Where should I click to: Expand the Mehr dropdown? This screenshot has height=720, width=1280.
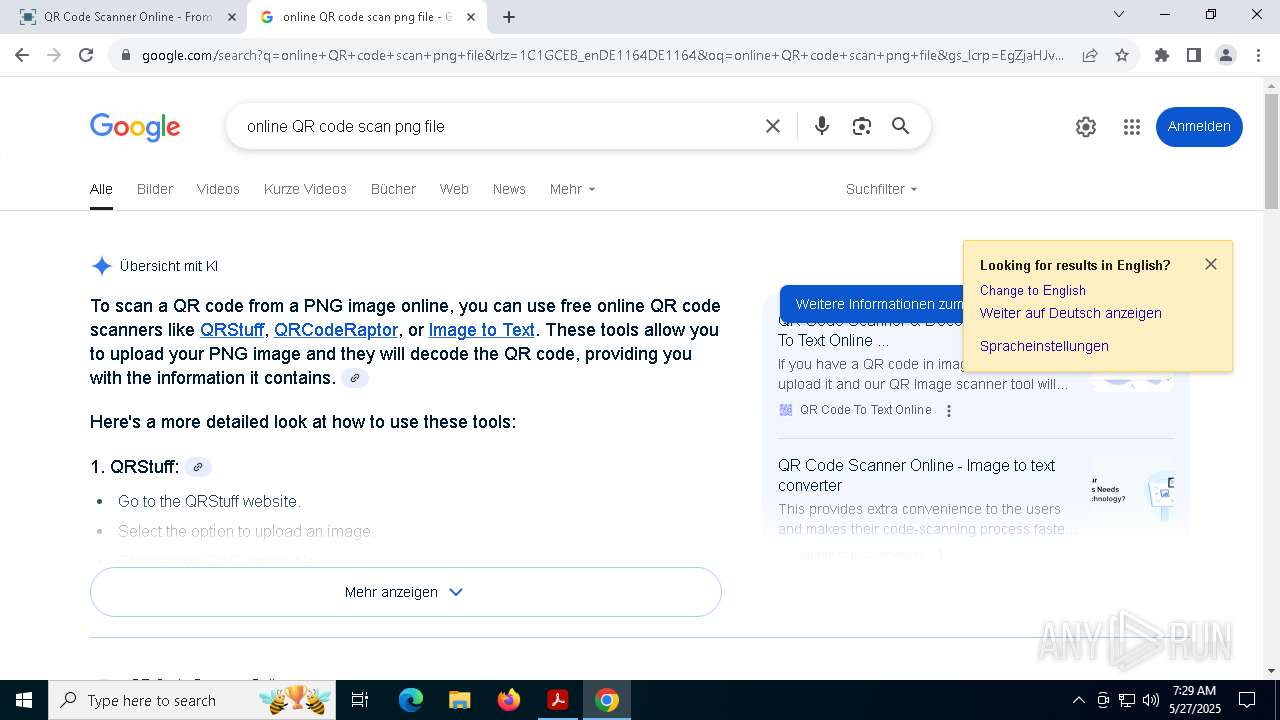572,189
